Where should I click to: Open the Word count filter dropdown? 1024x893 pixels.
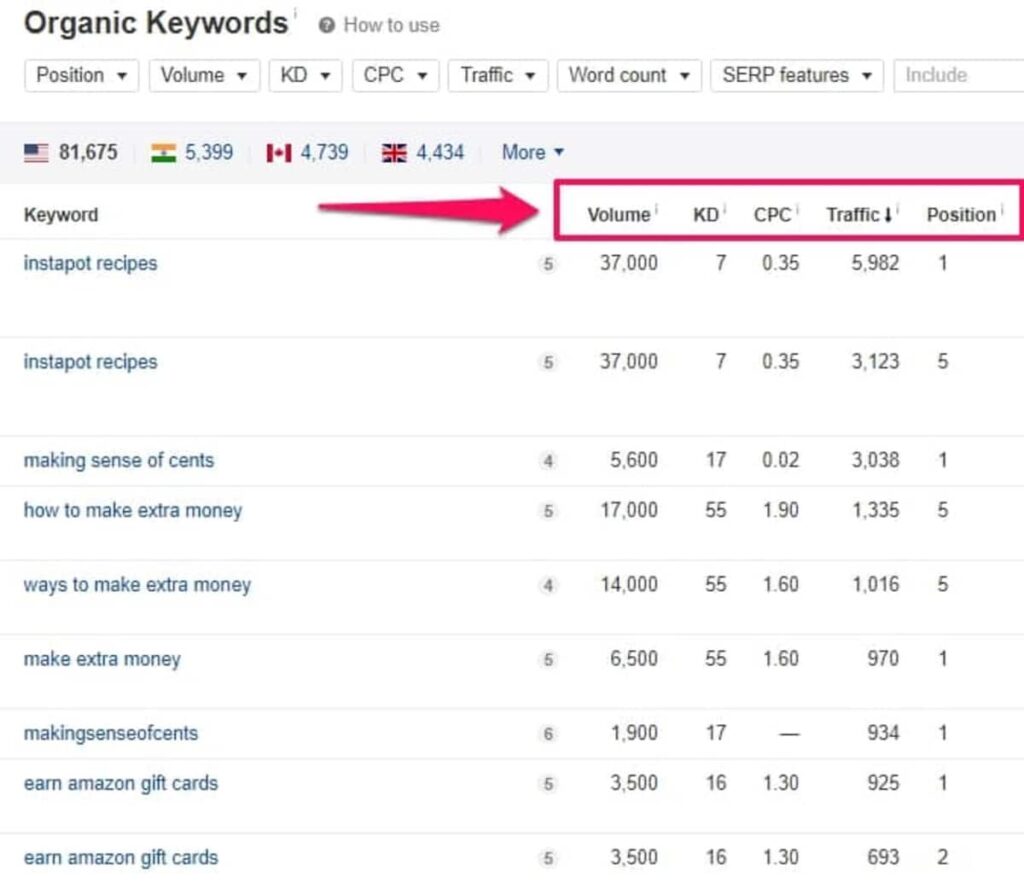pyautogui.click(x=630, y=76)
